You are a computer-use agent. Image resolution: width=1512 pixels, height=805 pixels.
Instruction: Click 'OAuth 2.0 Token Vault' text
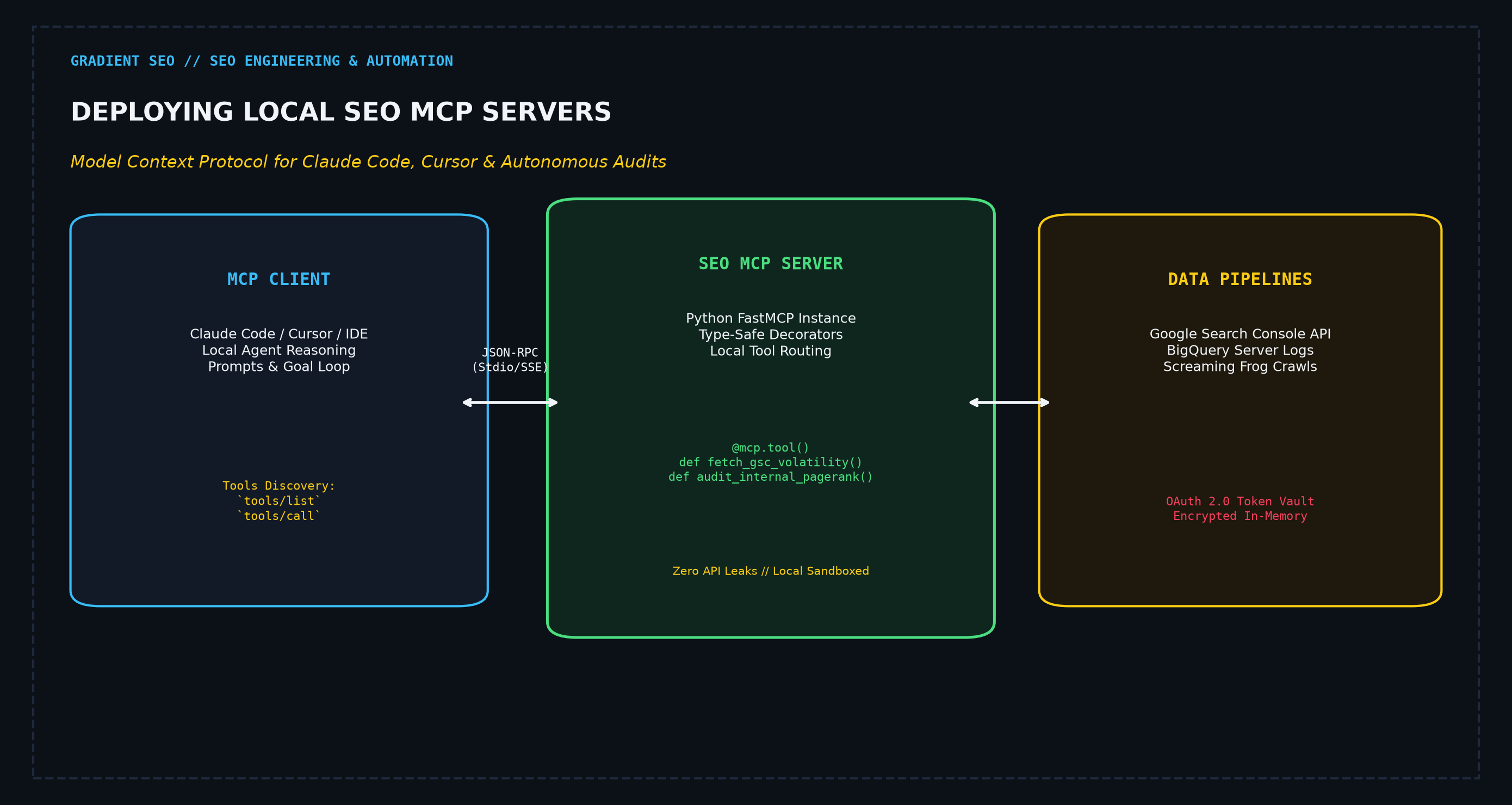click(1240, 501)
